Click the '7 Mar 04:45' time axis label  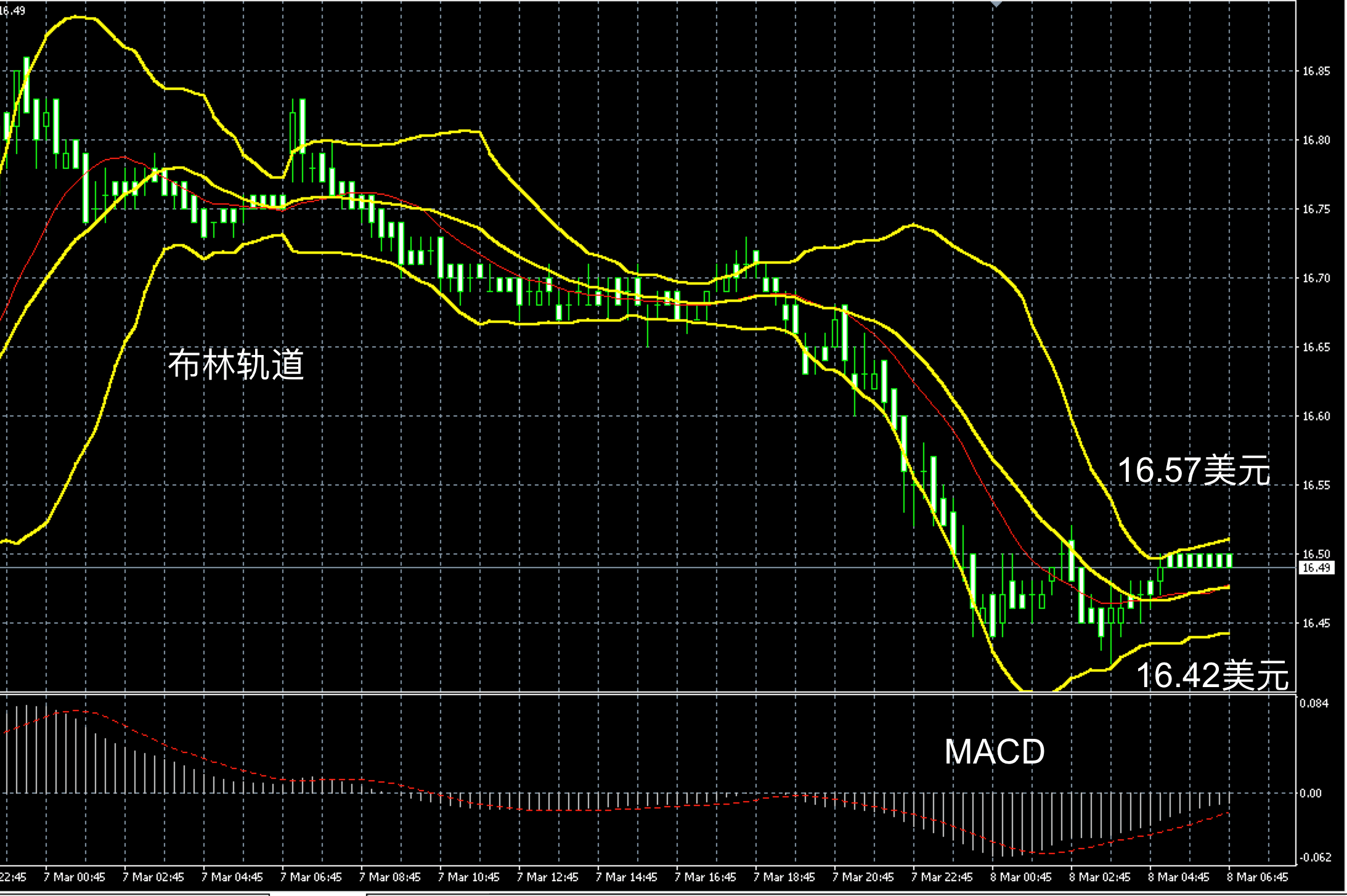tap(232, 877)
